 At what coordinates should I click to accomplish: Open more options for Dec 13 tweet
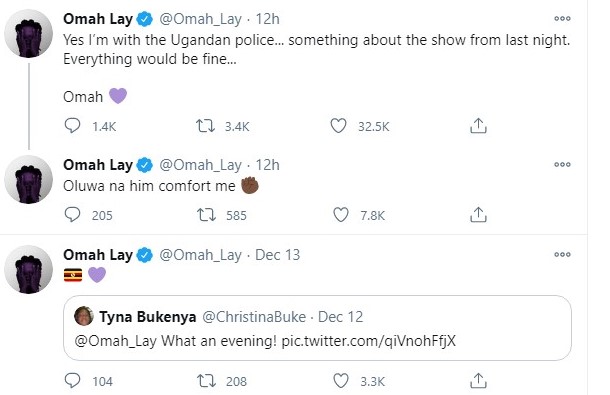[x=562, y=255]
